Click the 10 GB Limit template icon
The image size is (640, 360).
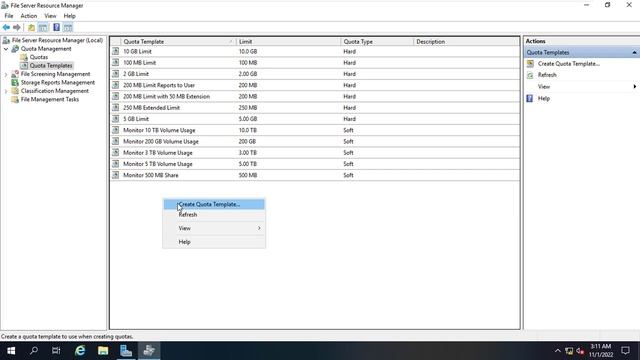click(116, 51)
